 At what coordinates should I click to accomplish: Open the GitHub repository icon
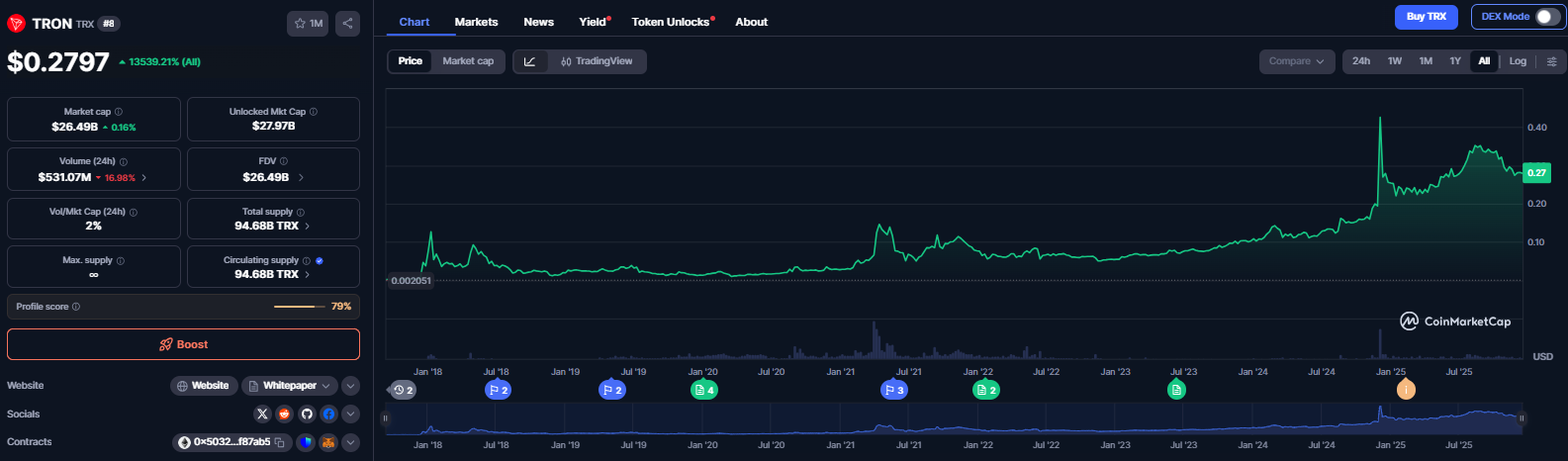point(307,415)
